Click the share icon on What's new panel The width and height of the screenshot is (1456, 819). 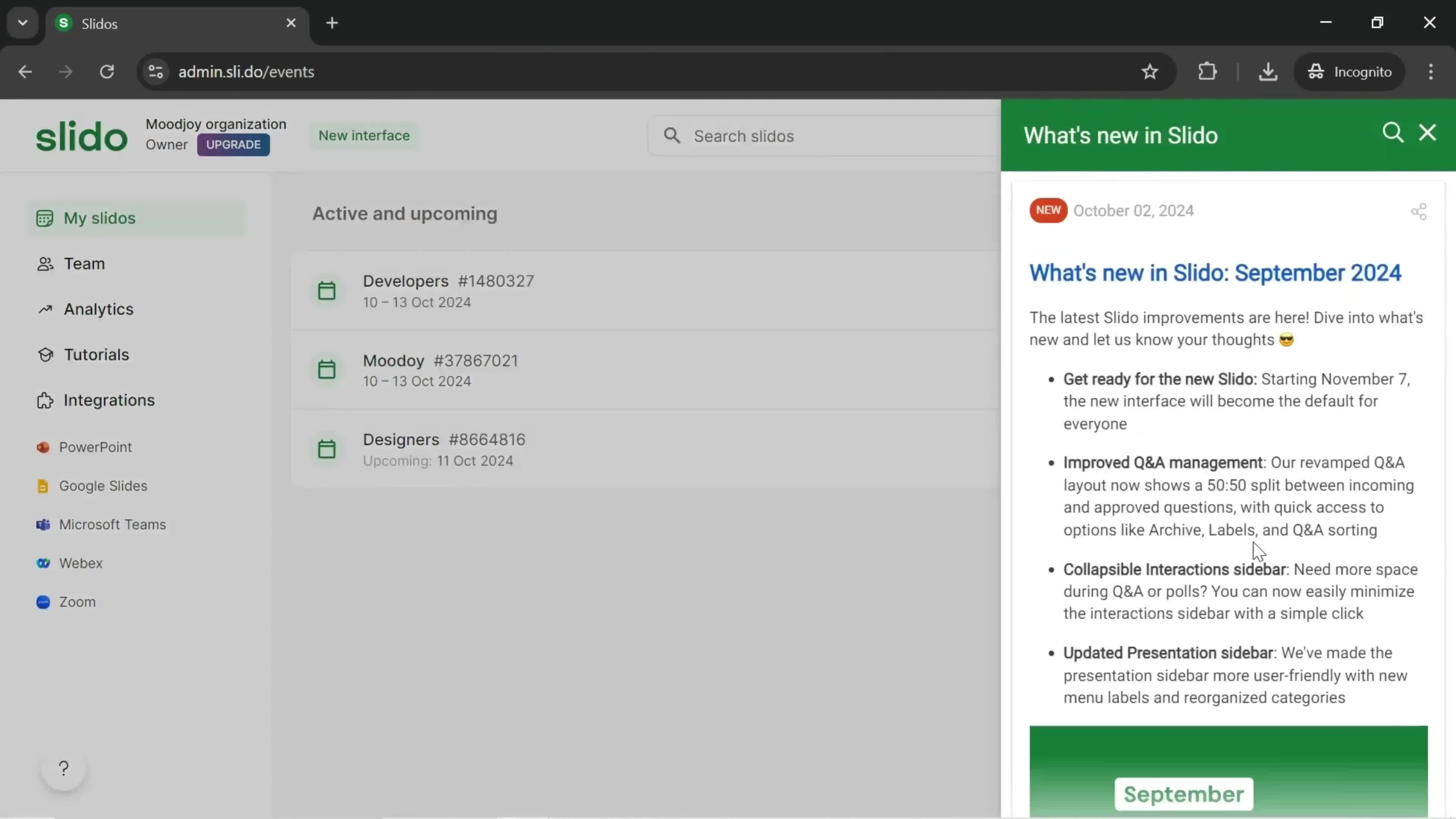coord(1418,211)
